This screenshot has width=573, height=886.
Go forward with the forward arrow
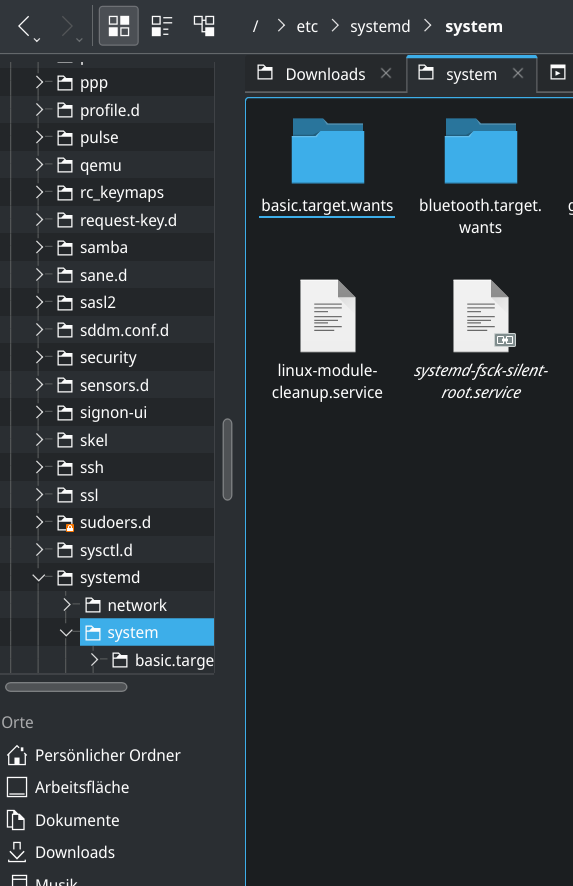[67, 26]
